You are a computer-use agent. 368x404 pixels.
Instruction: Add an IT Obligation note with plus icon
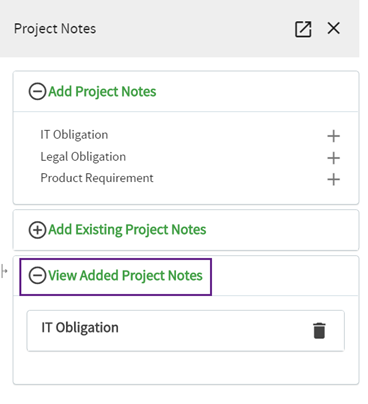(333, 136)
